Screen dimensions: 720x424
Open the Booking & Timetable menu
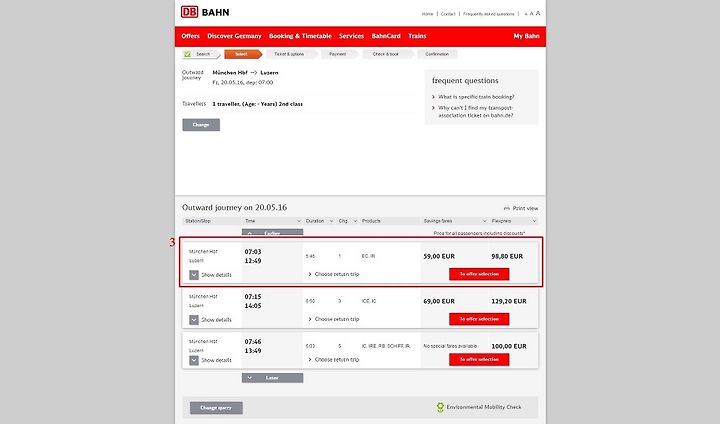click(300, 36)
